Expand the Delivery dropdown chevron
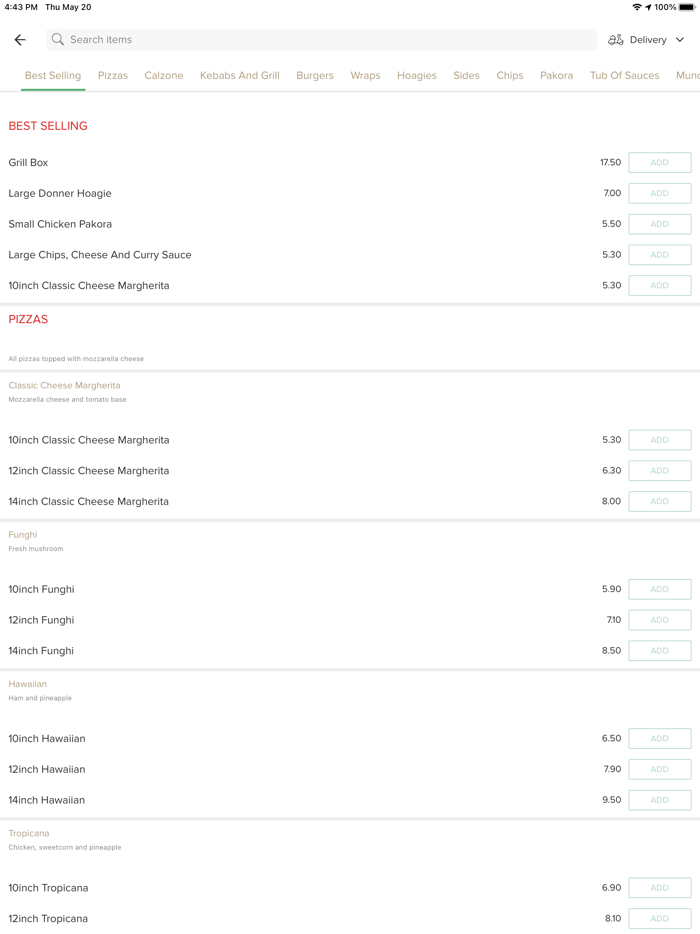The image size is (700, 934). point(680,40)
